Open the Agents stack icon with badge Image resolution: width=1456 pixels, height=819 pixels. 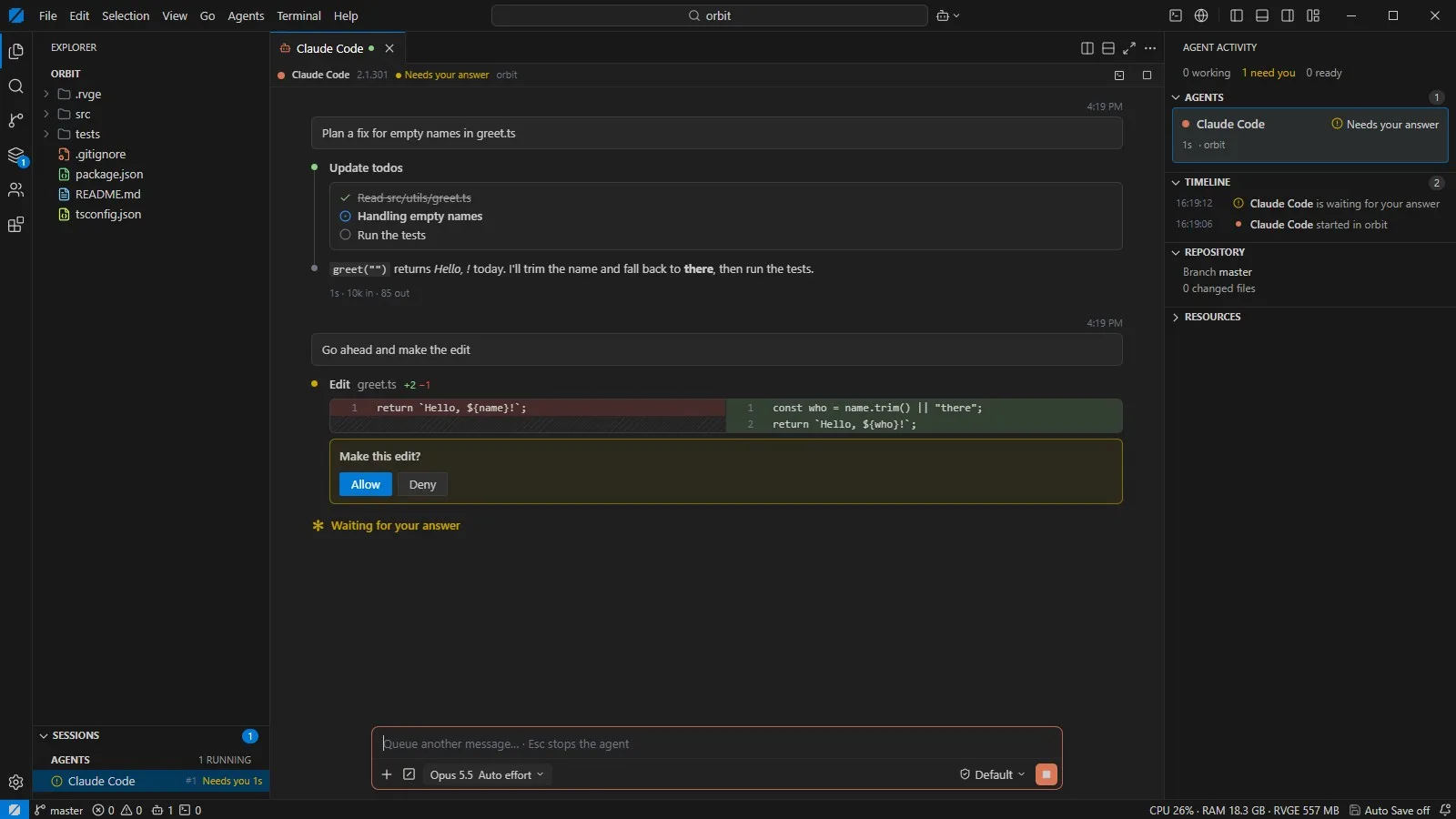pyautogui.click(x=15, y=156)
